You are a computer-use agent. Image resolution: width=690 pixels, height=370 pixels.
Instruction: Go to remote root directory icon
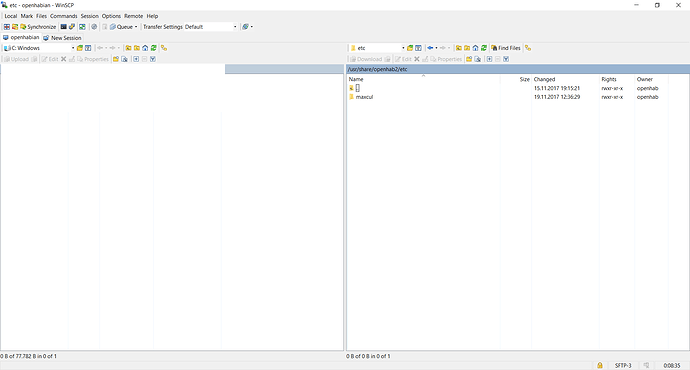click(x=467, y=48)
